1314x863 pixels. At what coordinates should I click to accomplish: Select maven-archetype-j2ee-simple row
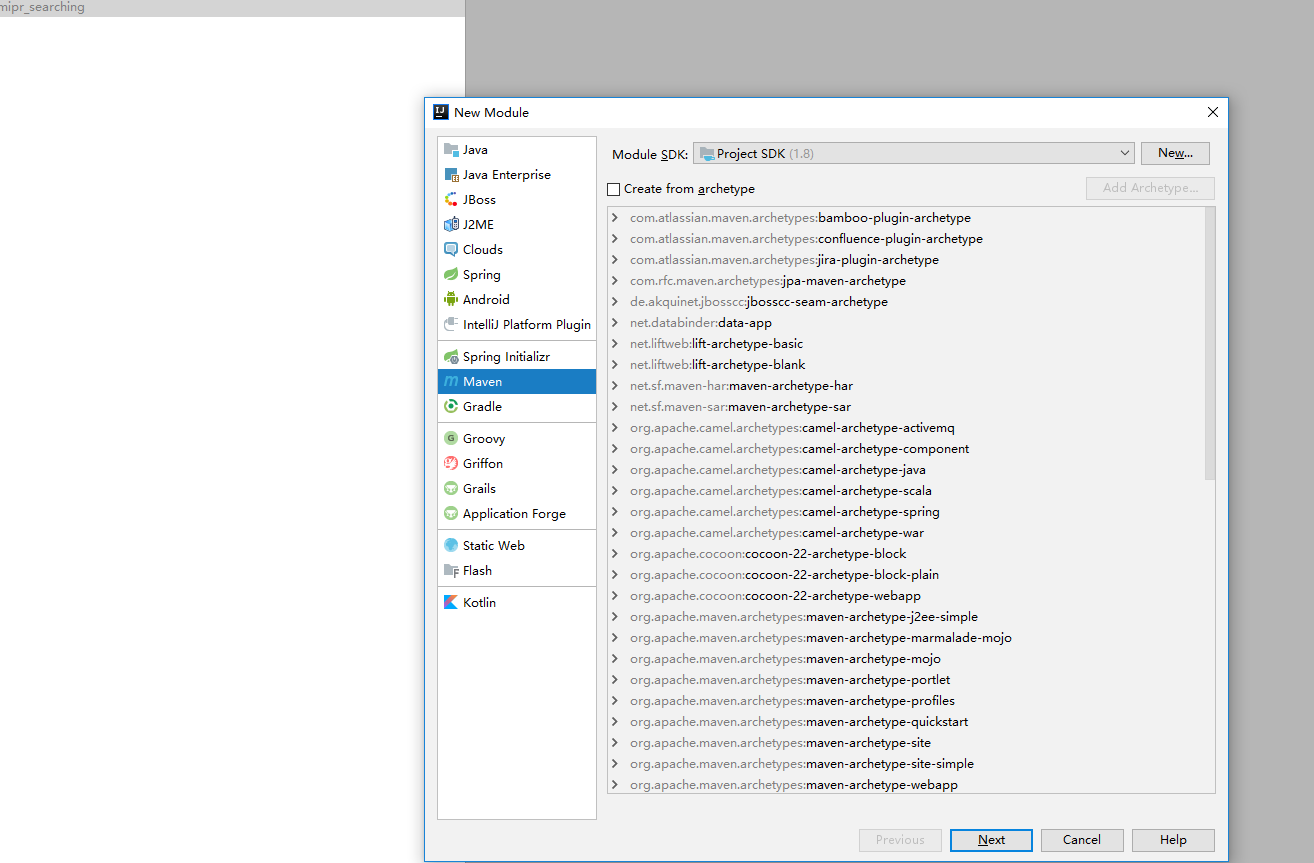click(906, 617)
